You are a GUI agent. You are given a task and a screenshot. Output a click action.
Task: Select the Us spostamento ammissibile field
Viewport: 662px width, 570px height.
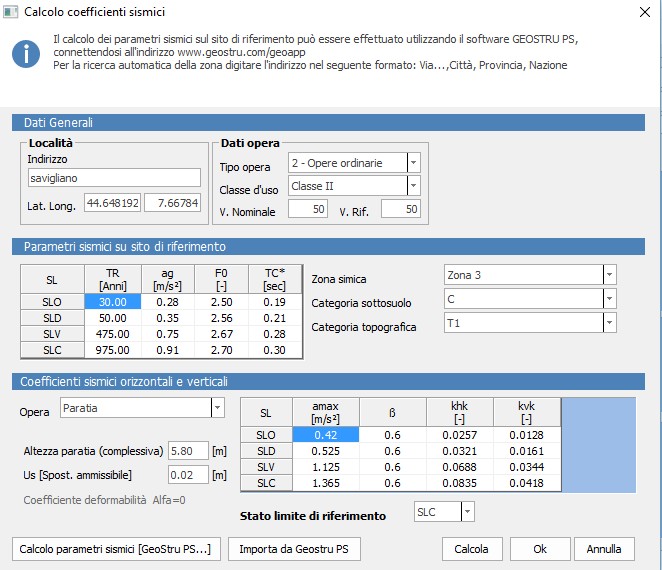(x=188, y=474)
